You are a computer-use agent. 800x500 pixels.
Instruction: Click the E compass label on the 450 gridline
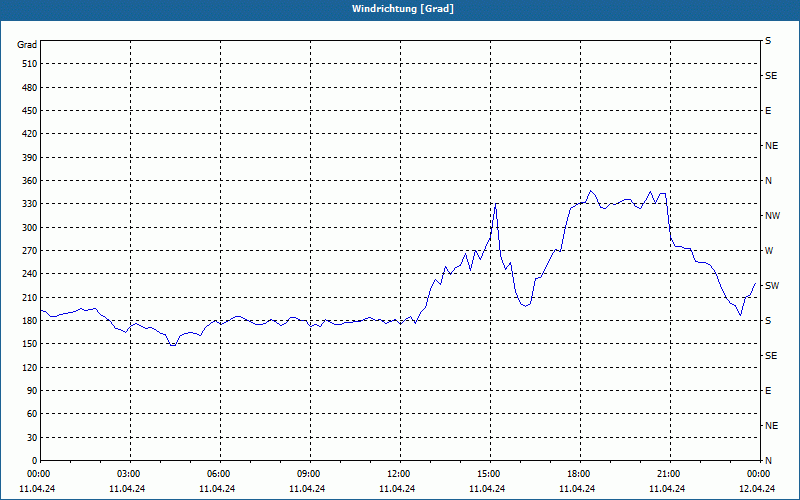click(768, 111)
